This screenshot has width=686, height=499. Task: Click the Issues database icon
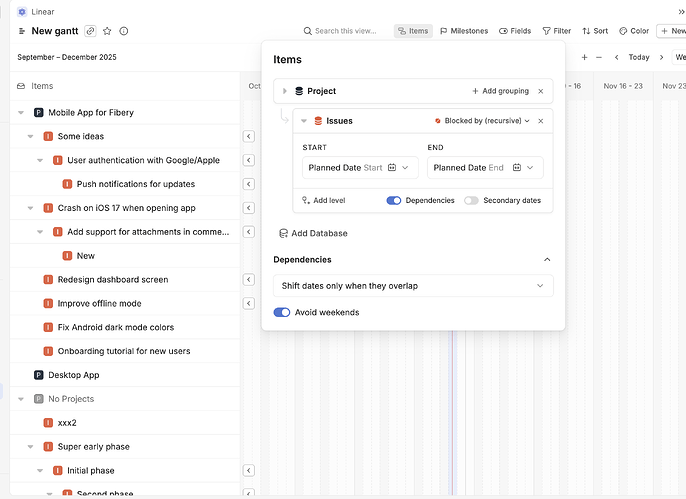tap(318, 121)
